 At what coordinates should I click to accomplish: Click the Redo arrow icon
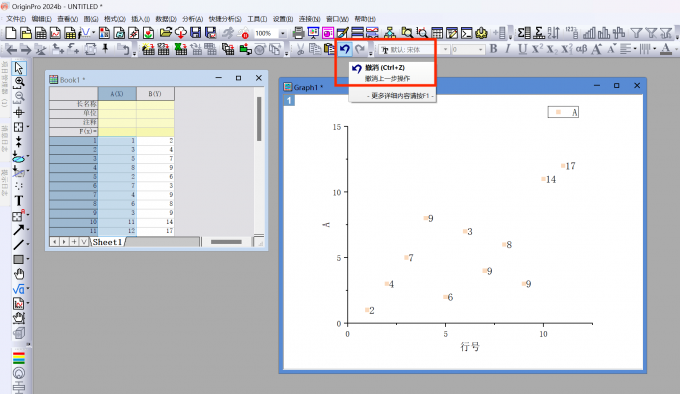[360, 49]
